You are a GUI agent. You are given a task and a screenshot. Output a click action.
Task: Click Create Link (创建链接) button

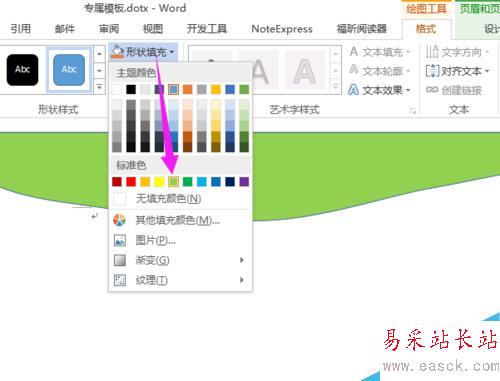click(x=454, y=90)
